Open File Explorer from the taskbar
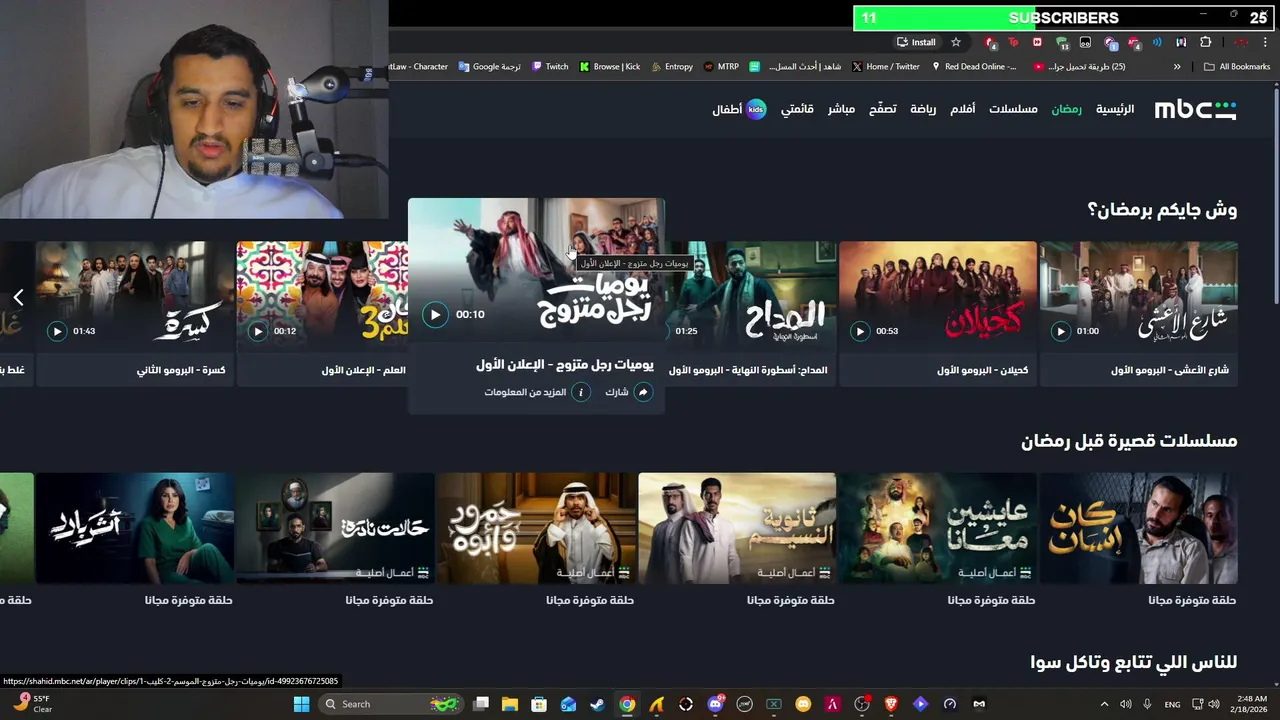 click(510, 704)
